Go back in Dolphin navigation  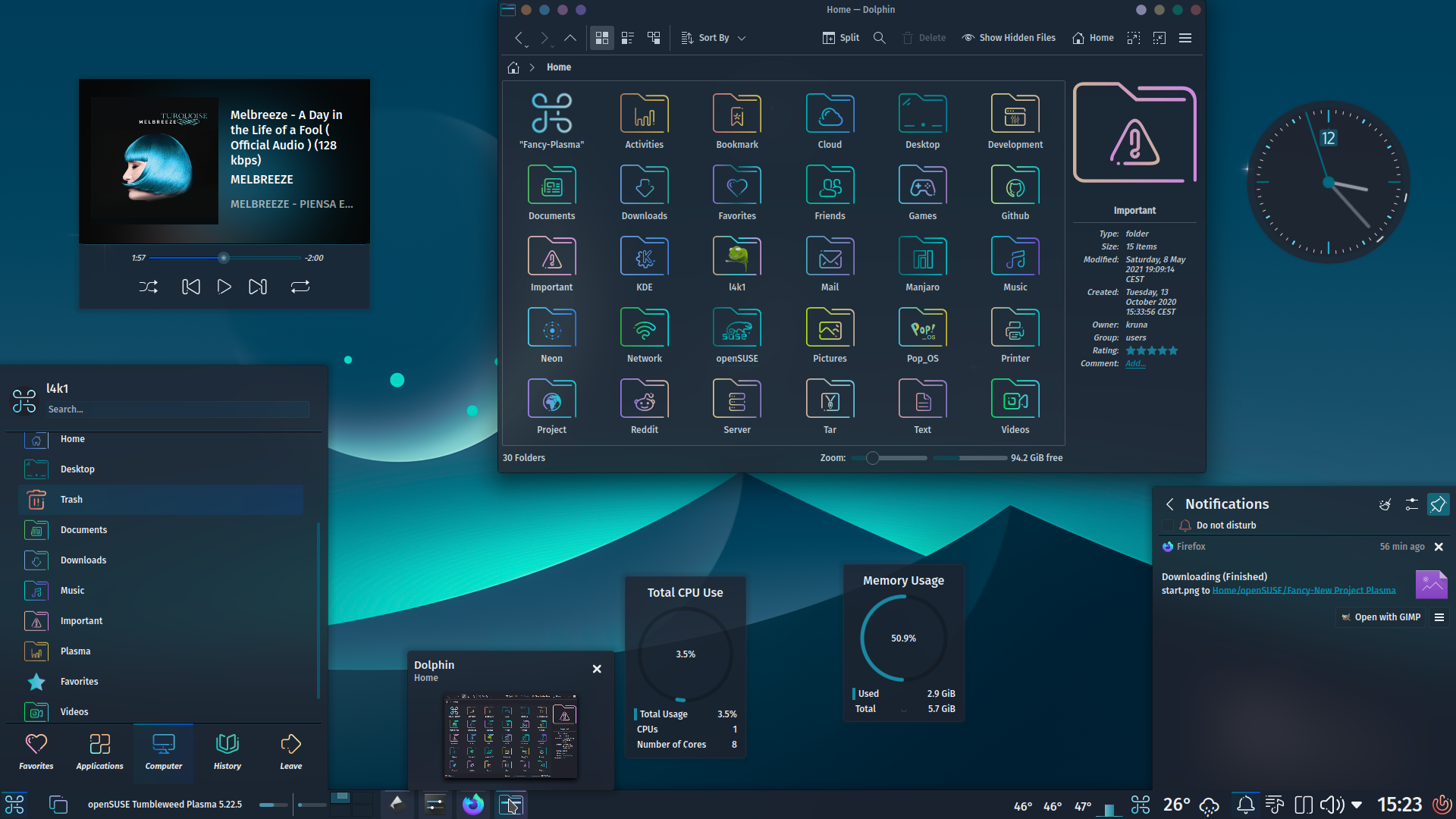(519, 38)
